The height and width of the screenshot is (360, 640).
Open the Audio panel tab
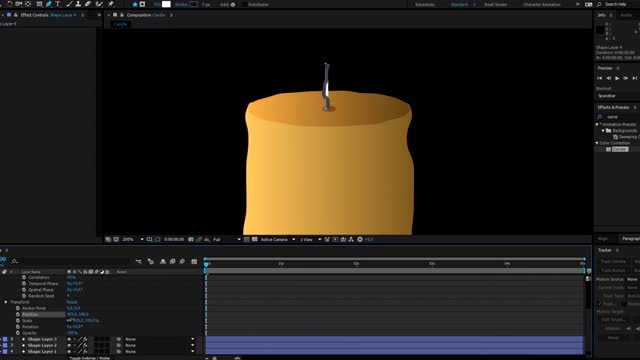coord(626,15)
